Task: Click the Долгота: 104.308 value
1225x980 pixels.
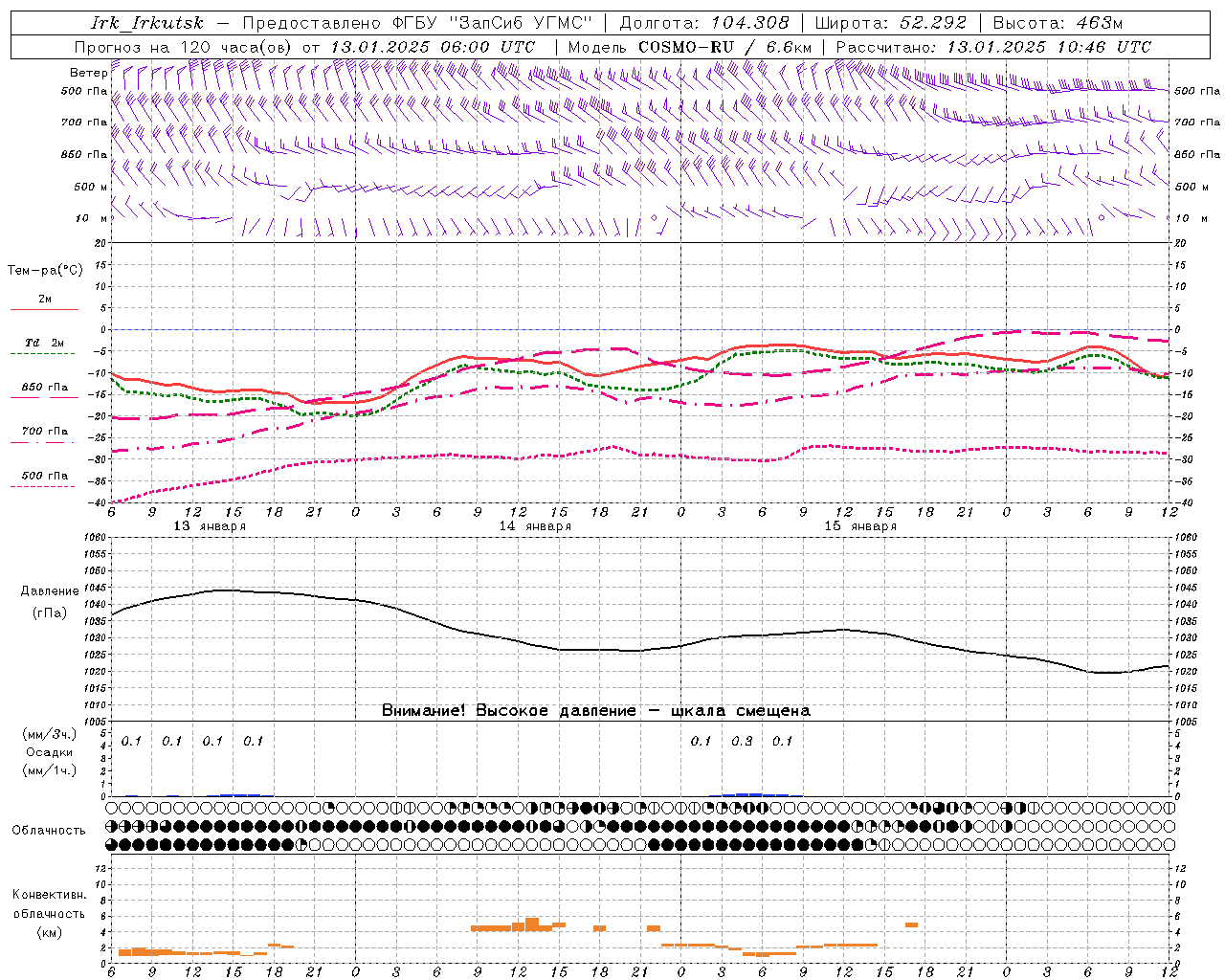Action: click(704, 23)
